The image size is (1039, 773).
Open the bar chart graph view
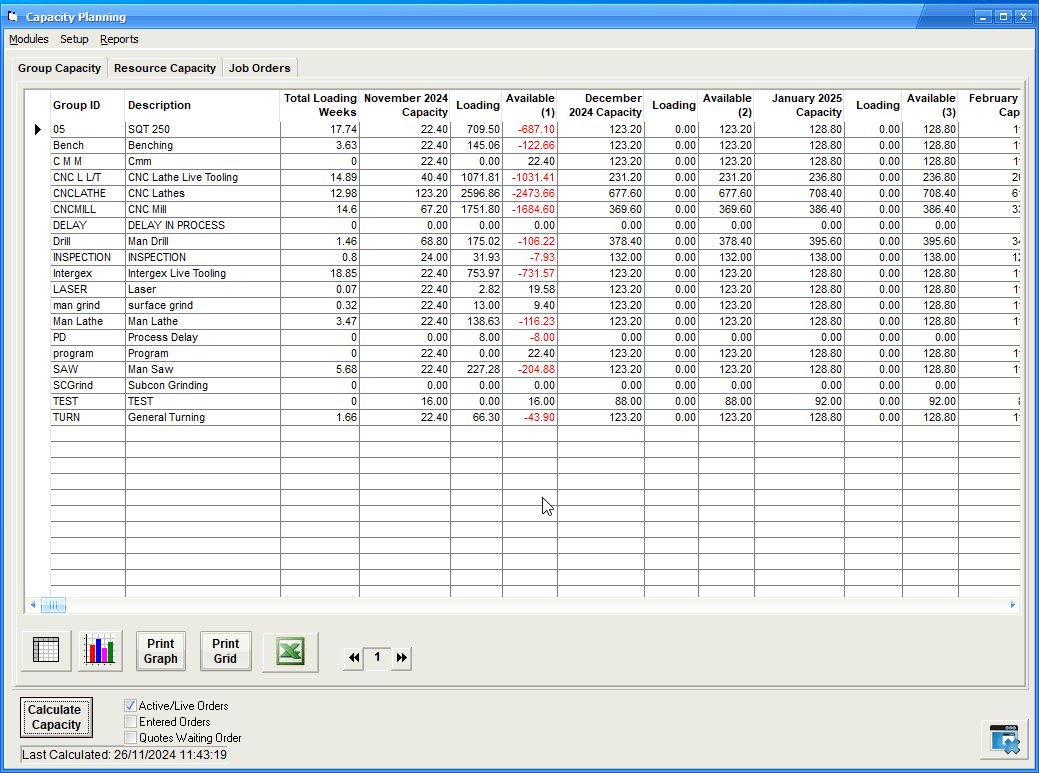point(100,651)
